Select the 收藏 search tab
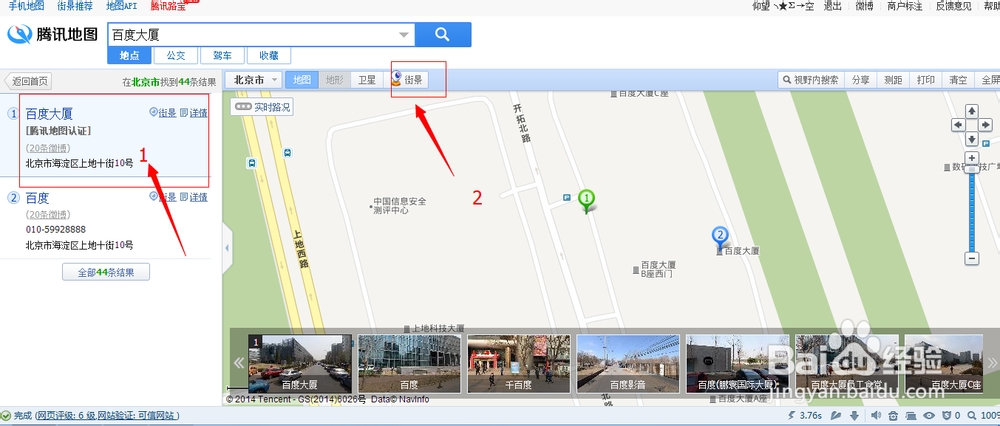1000x426 pixels. pyautogui.click(x=269, y=55)
